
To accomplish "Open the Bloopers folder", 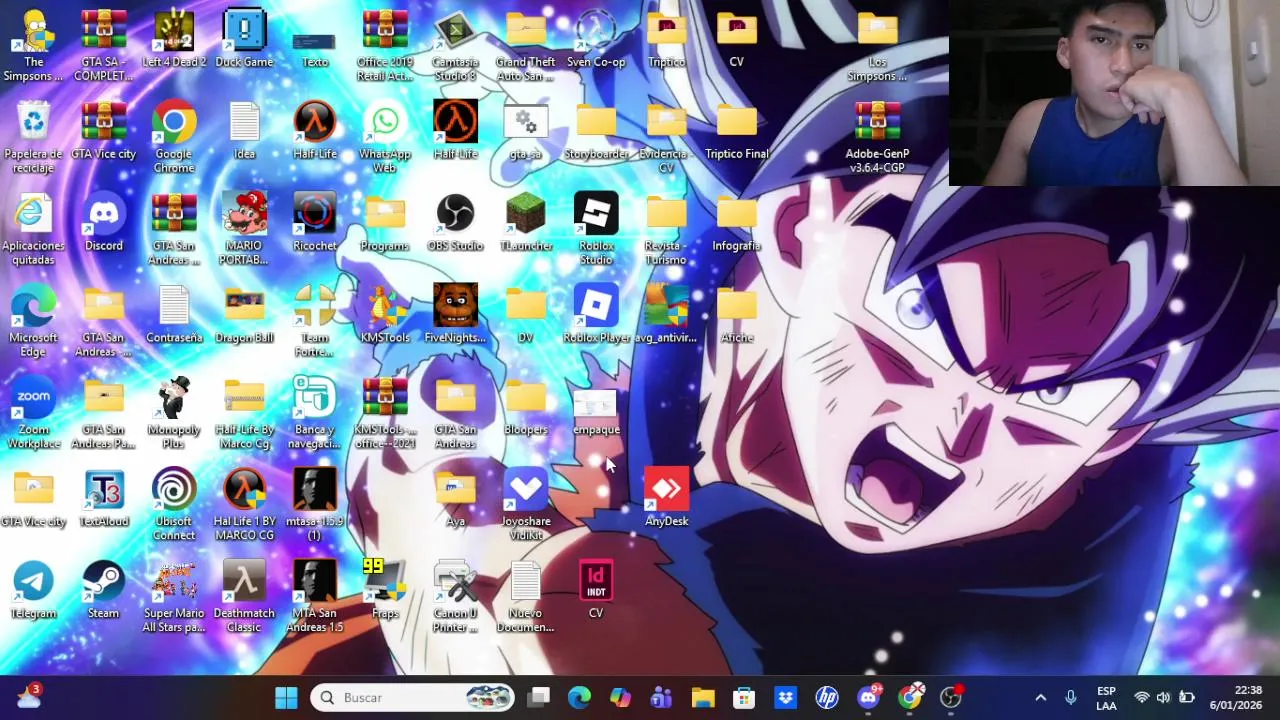I will 526,407.
